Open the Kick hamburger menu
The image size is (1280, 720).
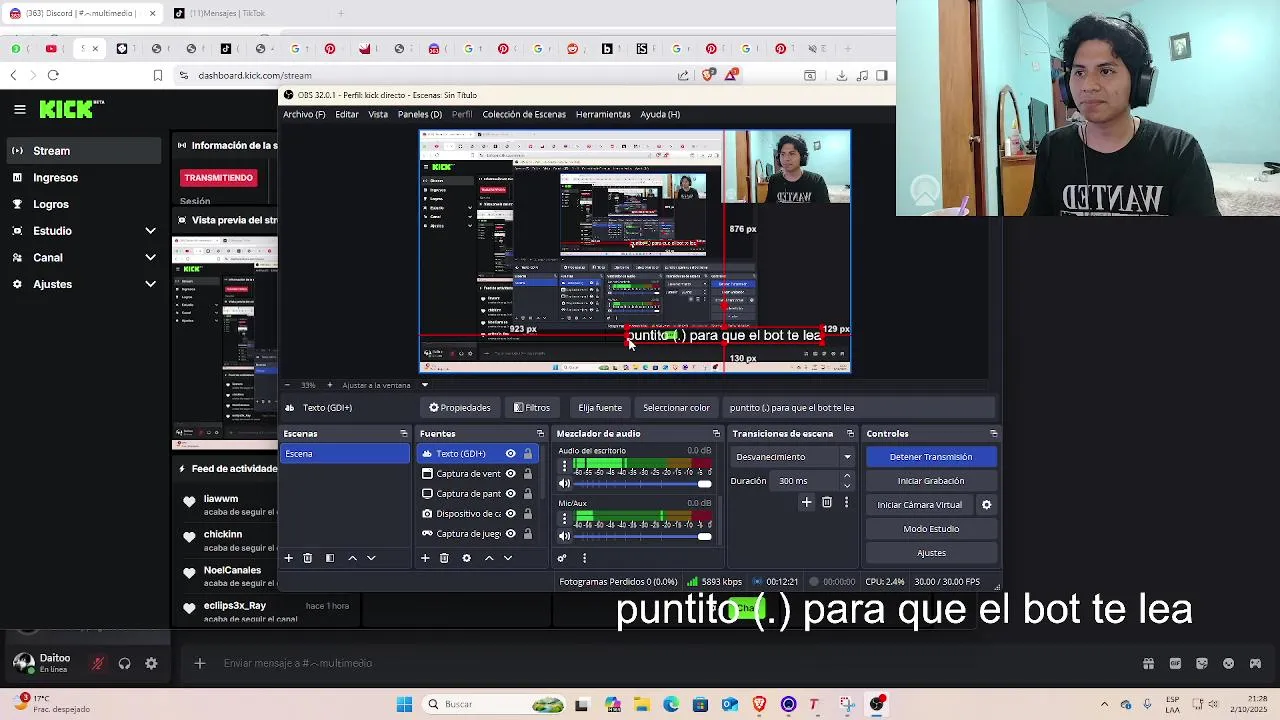tap(19, 109)
